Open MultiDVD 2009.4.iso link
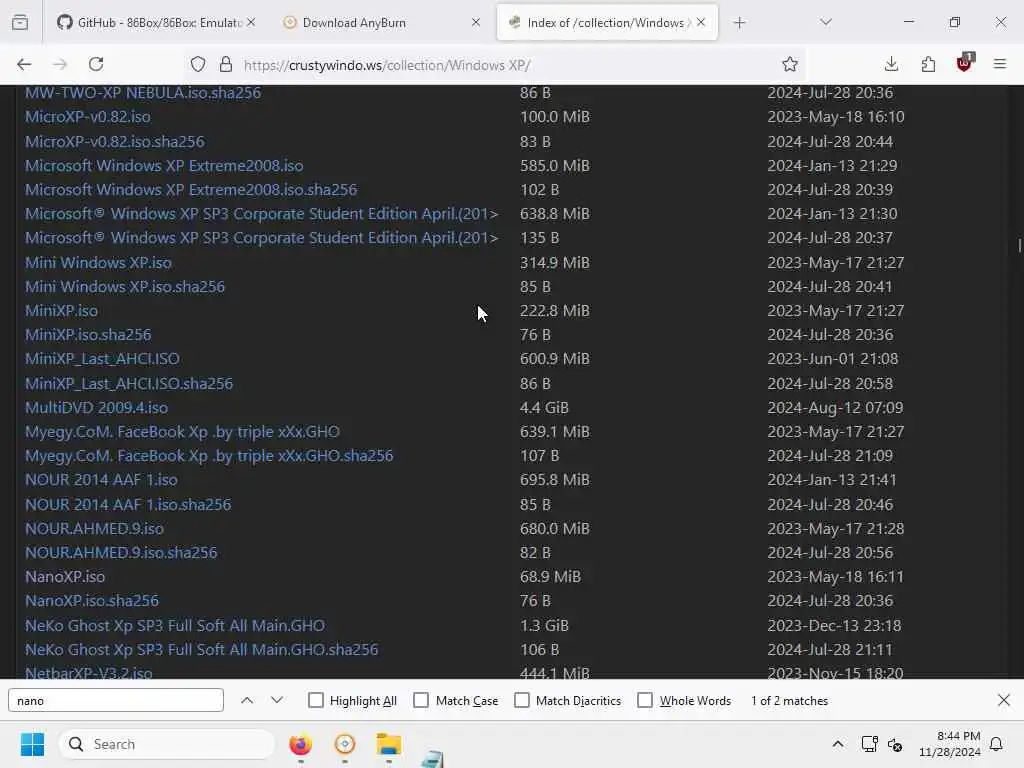Image resolution: width=1024 pixels, height=768 pixels. pyautogui.click(x=97, y=408)
